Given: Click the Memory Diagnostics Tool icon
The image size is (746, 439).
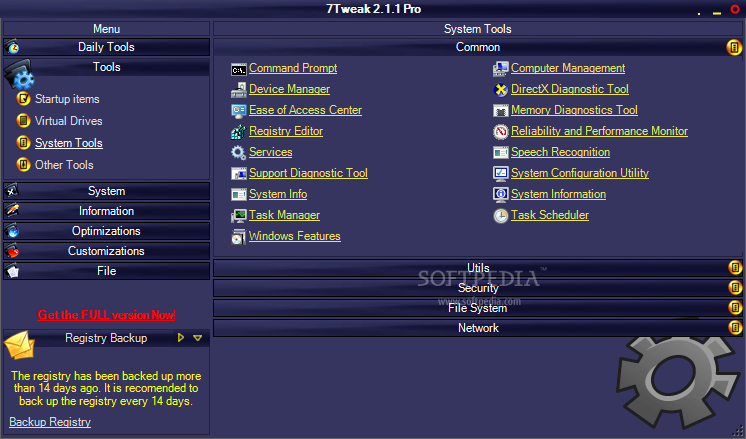Looking at the screenshot, I should (501, 111).
